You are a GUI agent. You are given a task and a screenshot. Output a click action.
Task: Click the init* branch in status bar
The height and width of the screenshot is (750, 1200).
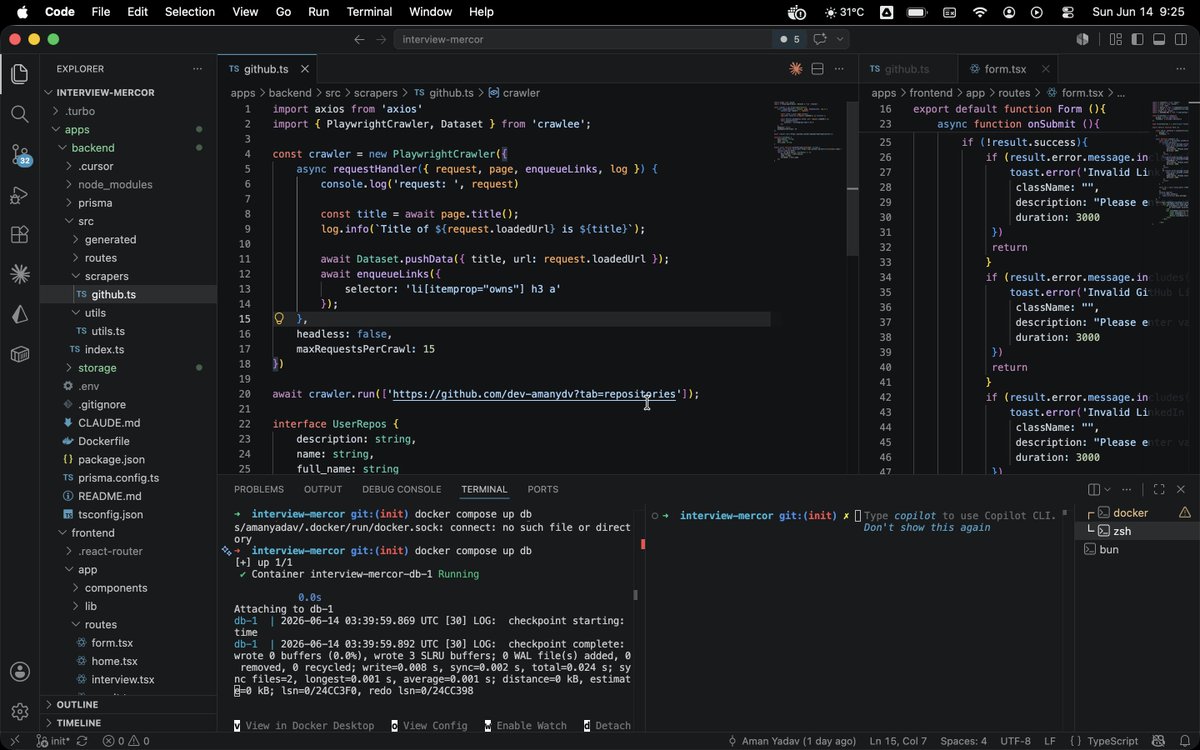54,741
